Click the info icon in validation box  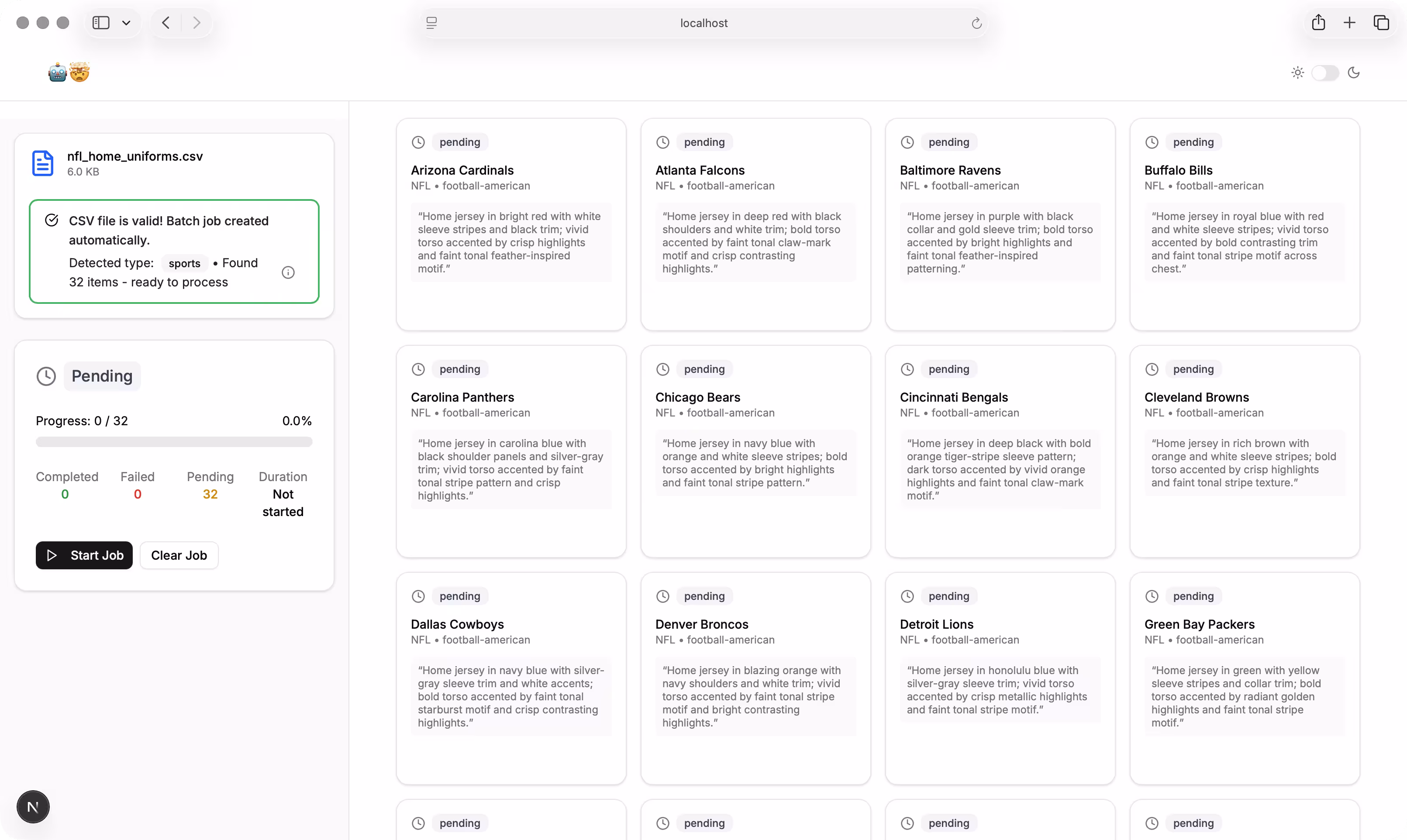[288, 273]
